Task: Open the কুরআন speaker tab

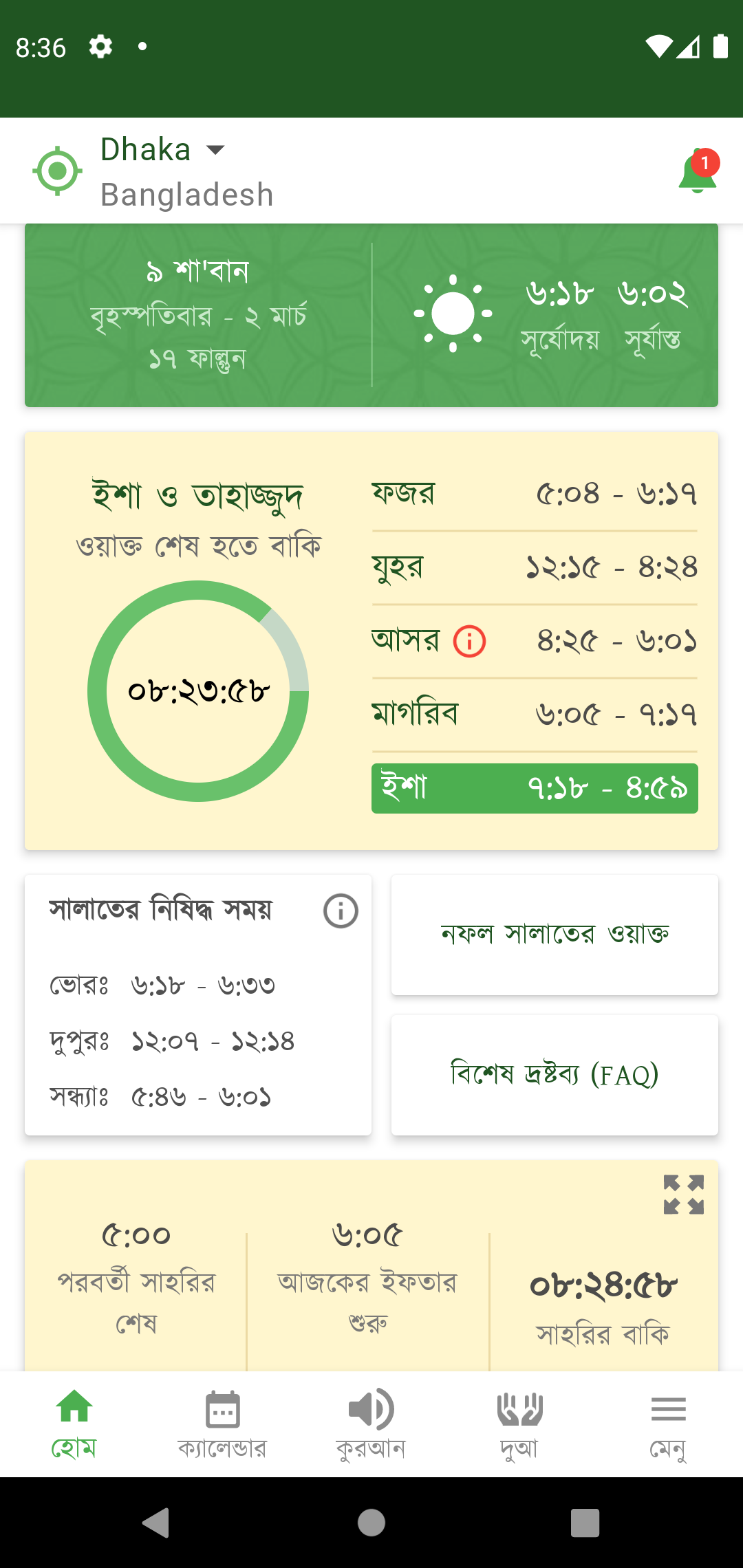Action: (371, 1424)
